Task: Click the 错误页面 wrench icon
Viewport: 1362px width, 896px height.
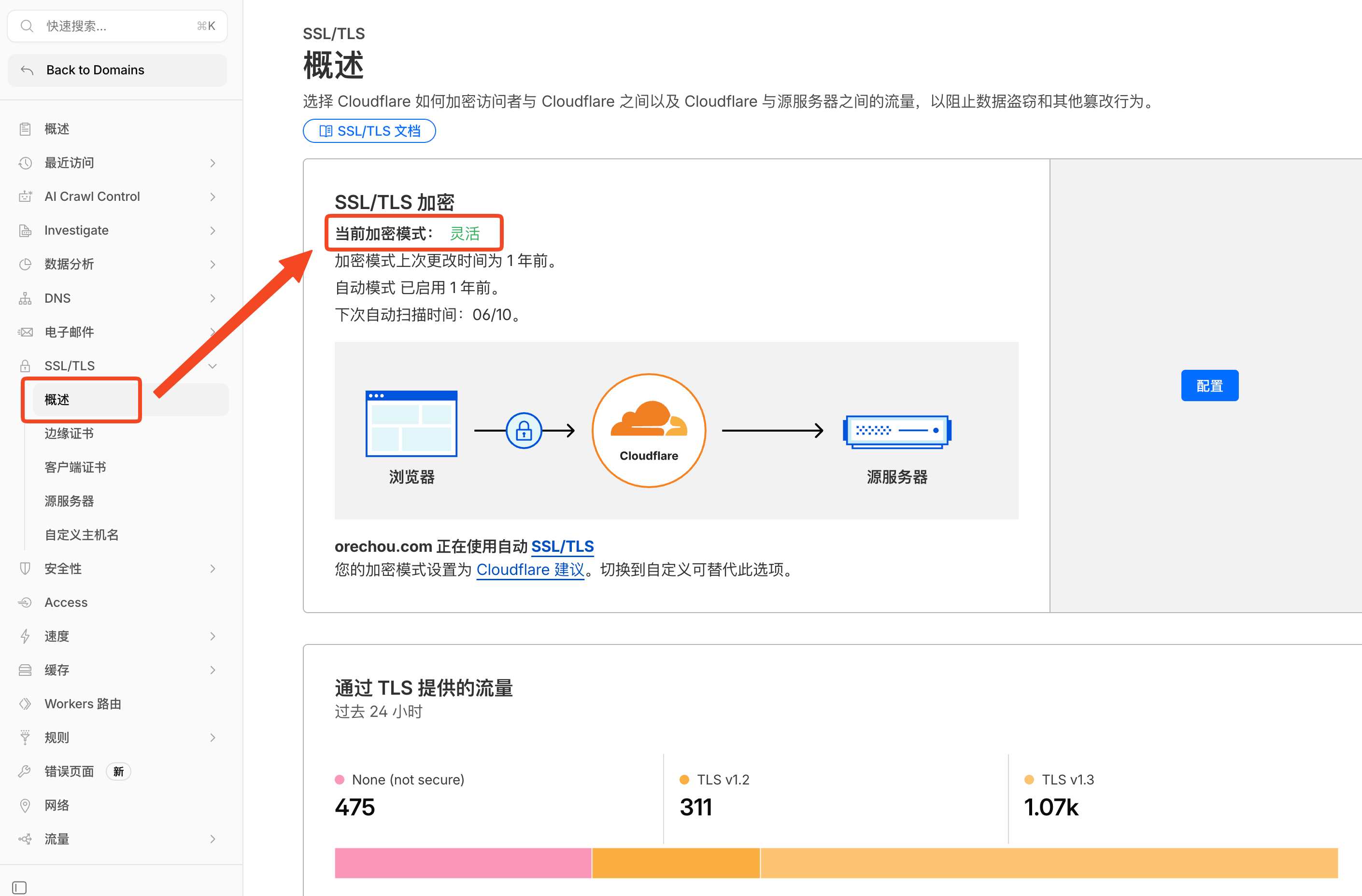Action: pyautogui.click(x=25, y=771)
